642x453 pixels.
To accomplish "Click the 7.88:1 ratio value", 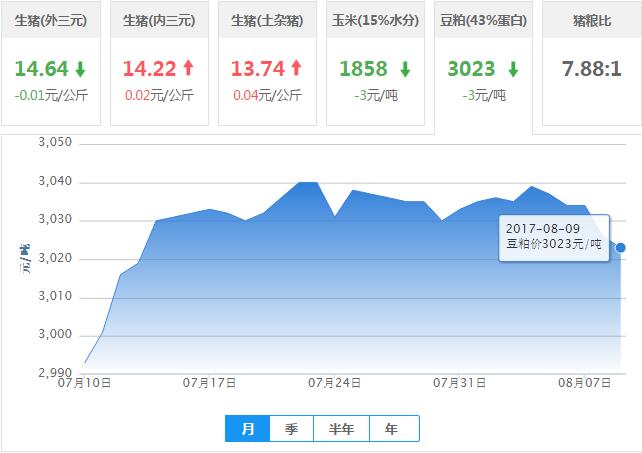I will (592, 69).
